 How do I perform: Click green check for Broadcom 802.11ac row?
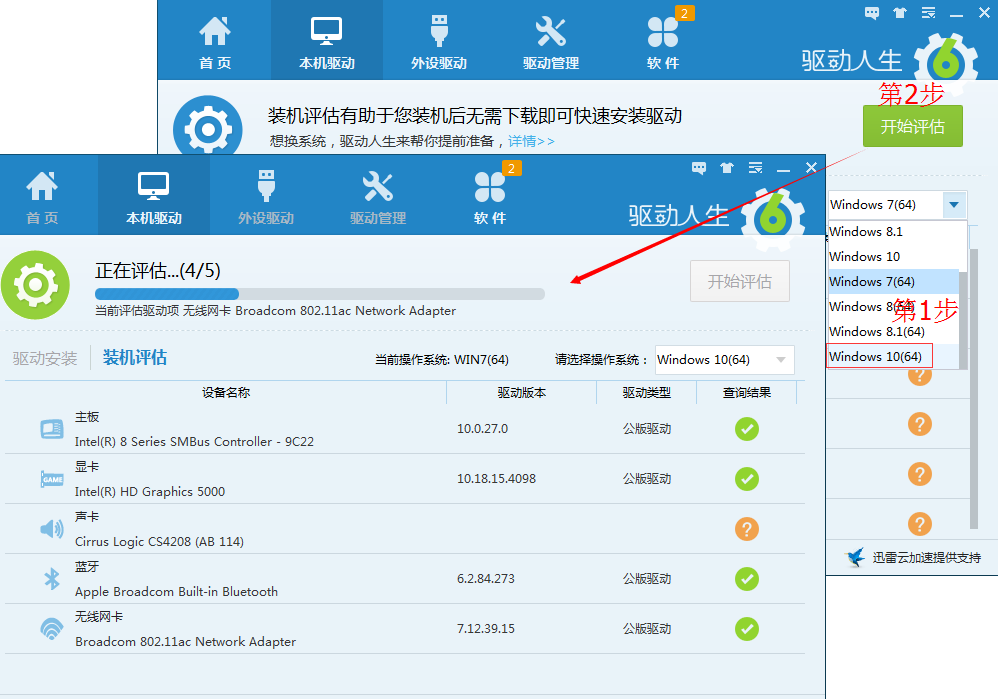pos(747,629)
